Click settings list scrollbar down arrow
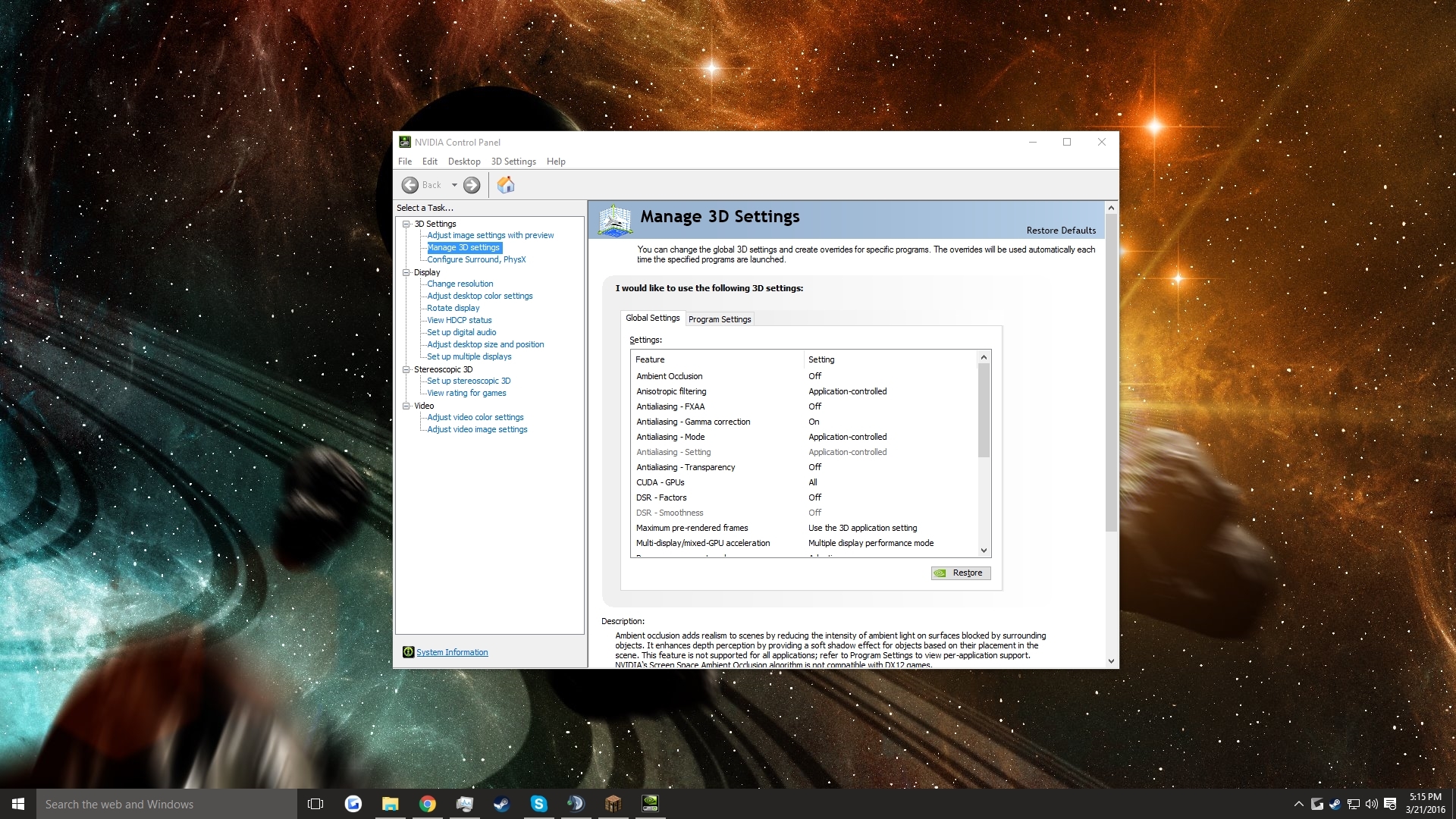 (x=984, y=551)
